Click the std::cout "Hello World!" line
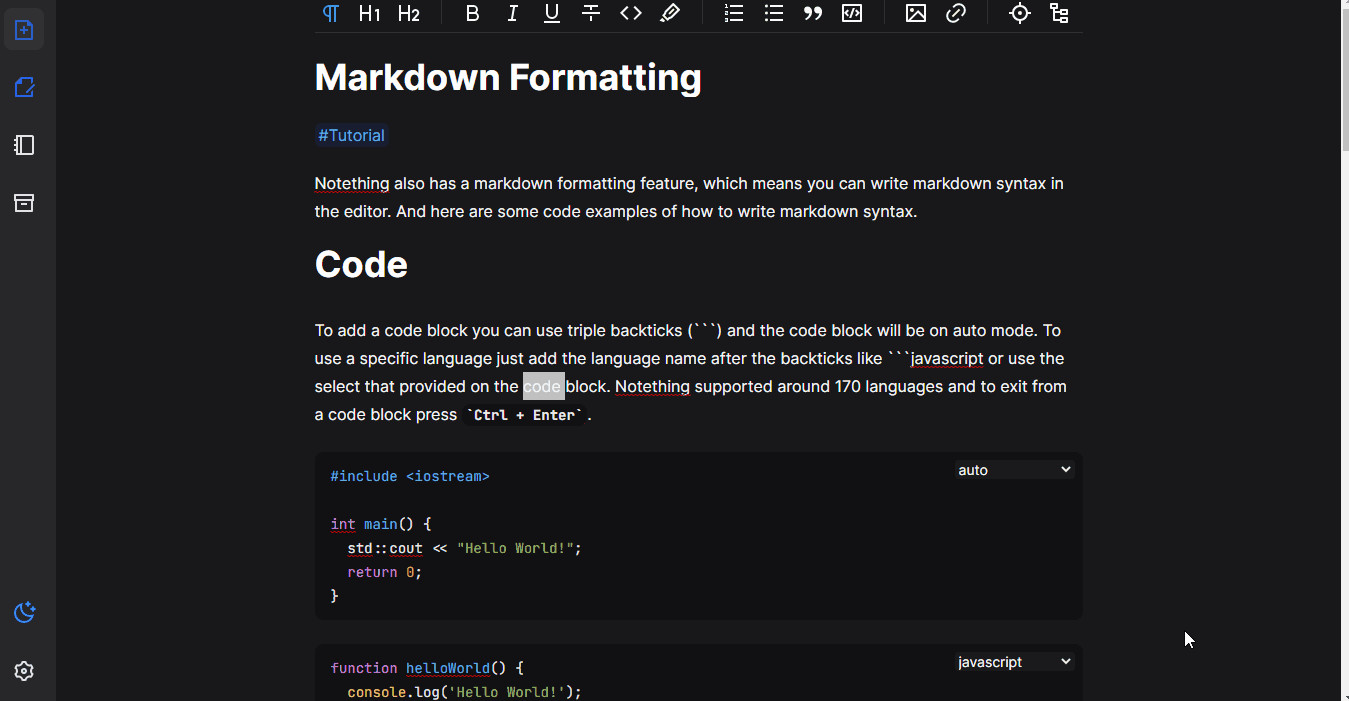The width and height of the screenshot is (1349, 701). pyautogui.click(x=464, y=548)
